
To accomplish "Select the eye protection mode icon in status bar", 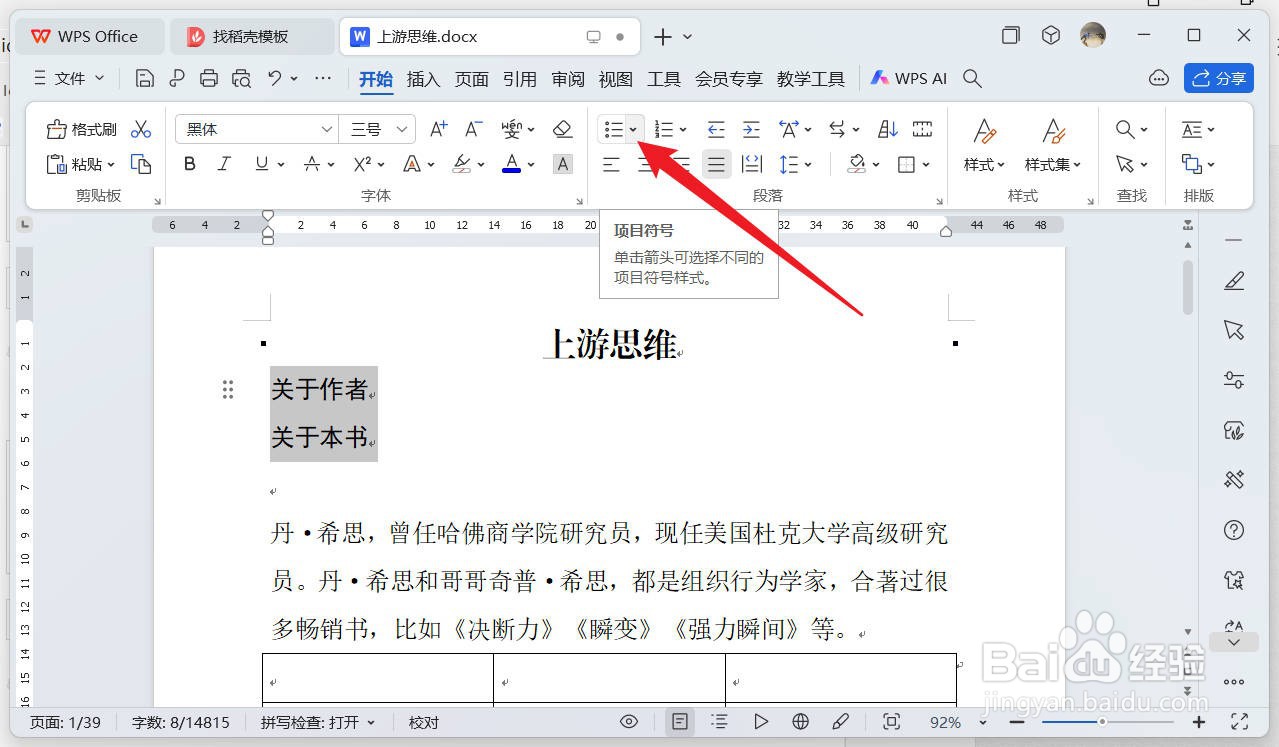I will (629, 721).
